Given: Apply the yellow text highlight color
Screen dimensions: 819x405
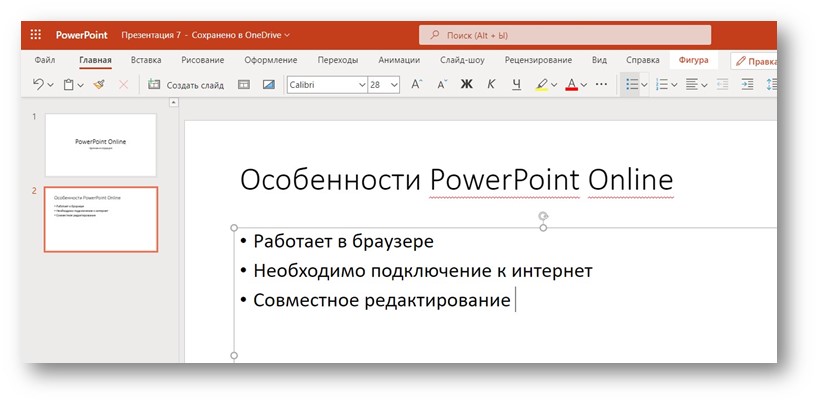Looking at the screenshot, I should click(542, 85).
